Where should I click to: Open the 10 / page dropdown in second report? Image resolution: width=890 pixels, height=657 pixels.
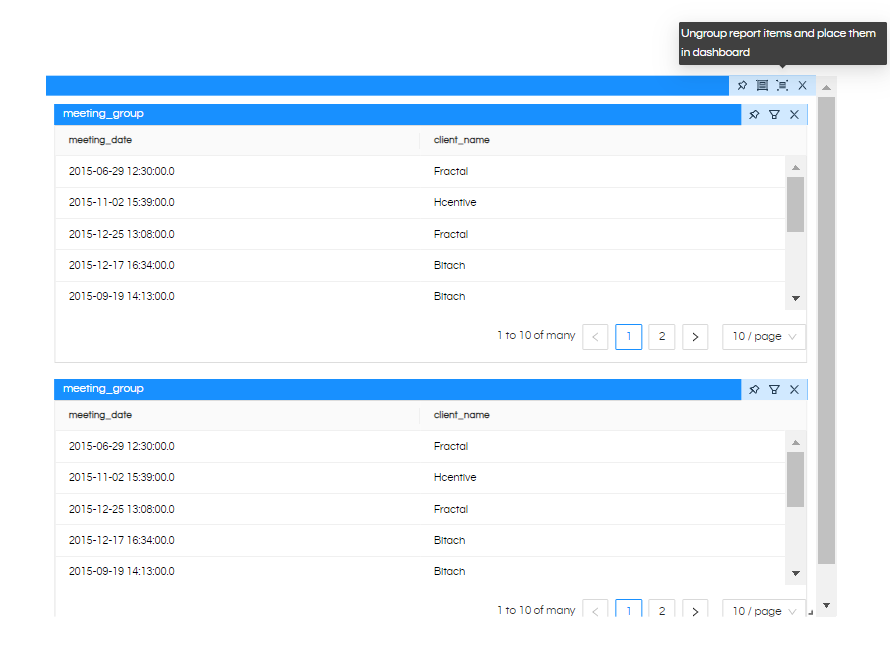click(763, 609)
